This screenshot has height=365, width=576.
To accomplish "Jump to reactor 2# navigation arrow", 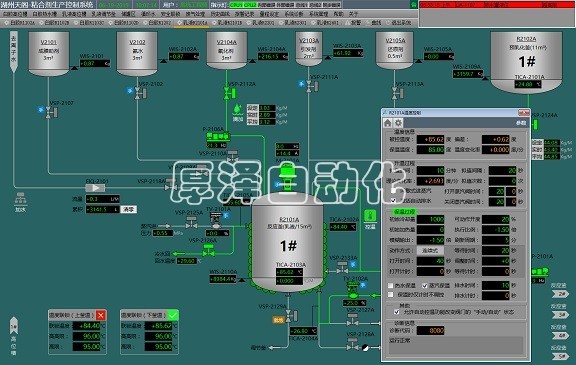I will coord(560,294).
